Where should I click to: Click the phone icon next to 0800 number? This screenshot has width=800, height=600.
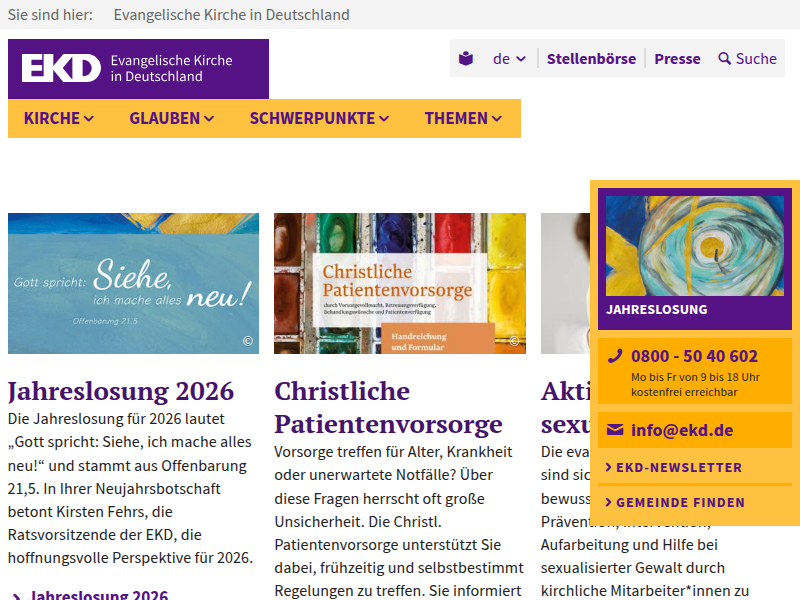tap(615, 356)
